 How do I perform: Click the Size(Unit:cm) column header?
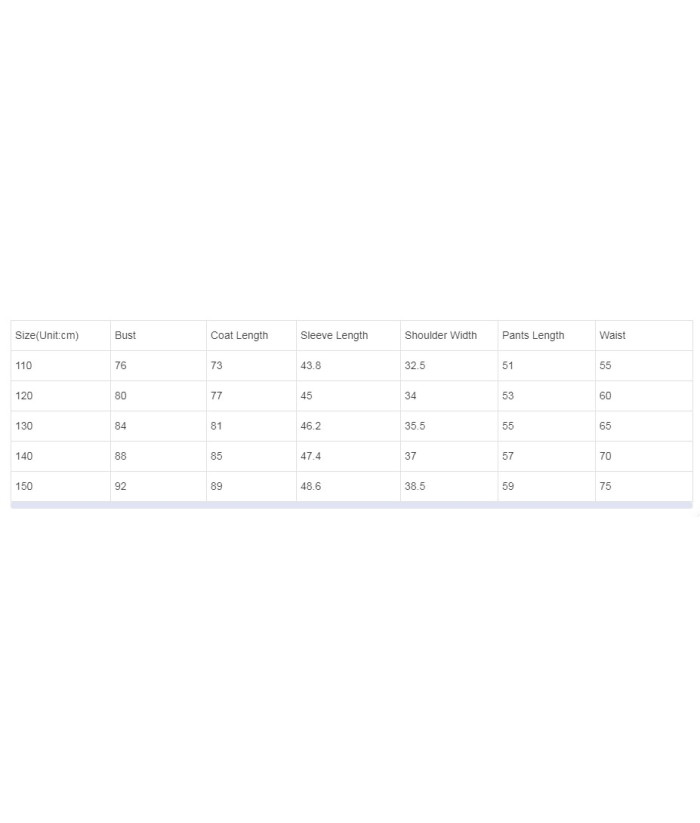pyautogui.click(x=60, y=335)
